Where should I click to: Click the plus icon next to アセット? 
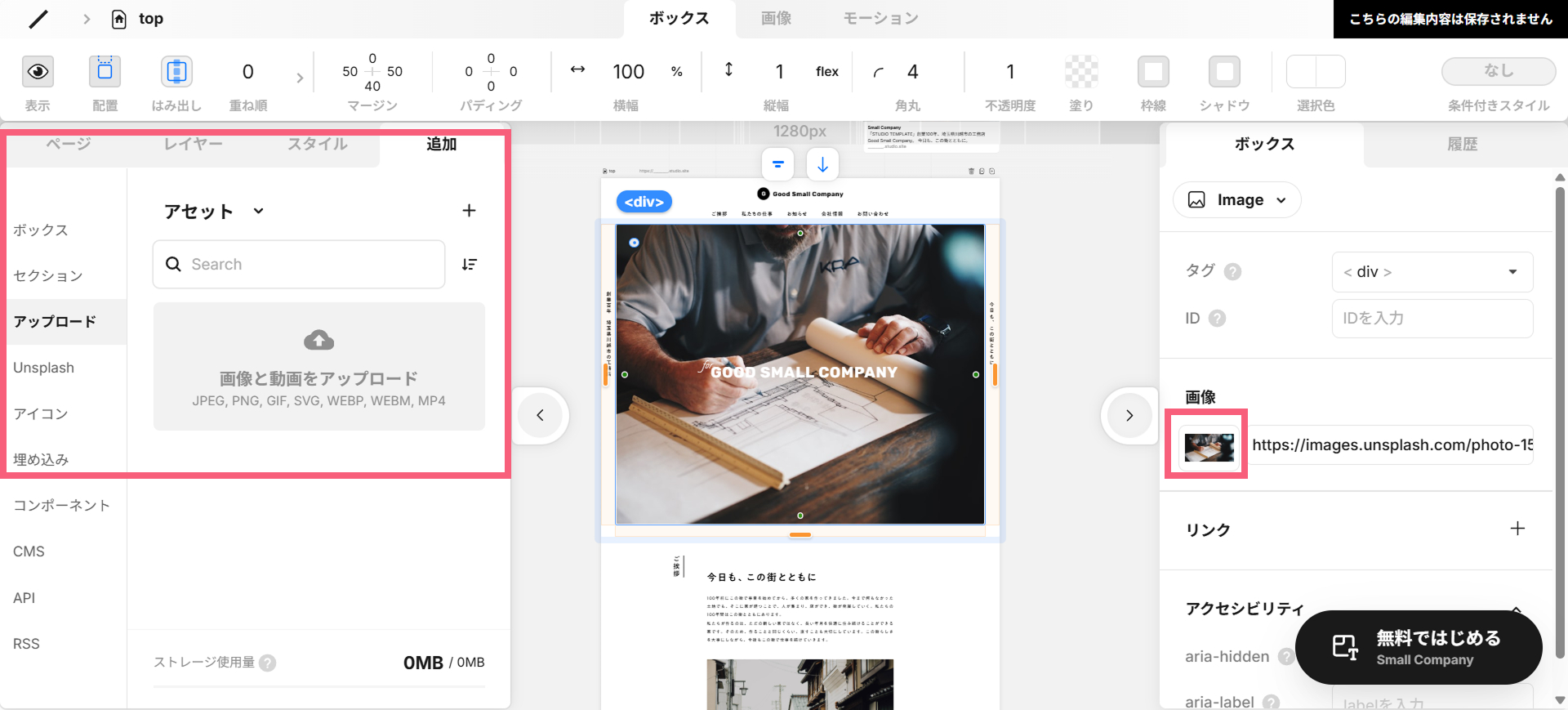(x=469, y=211)
